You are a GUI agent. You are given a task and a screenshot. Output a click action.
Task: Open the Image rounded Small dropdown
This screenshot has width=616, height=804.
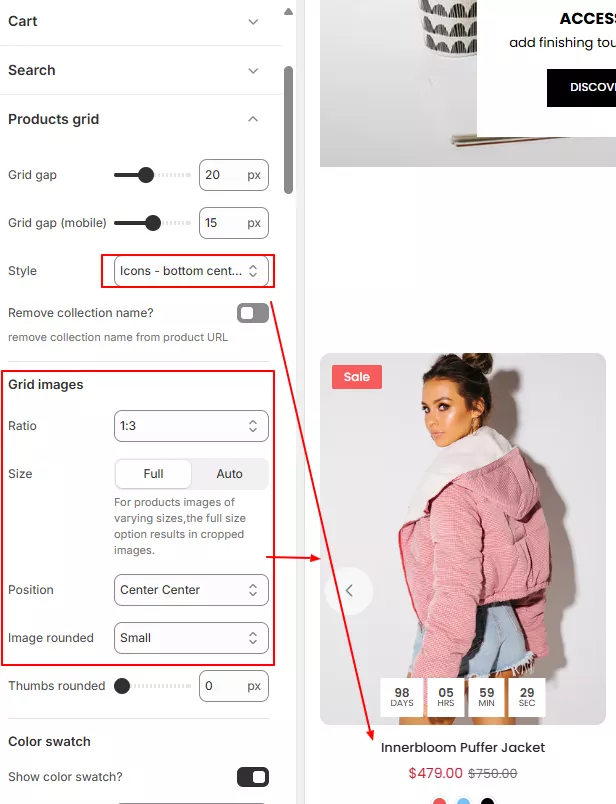point(191,638)
